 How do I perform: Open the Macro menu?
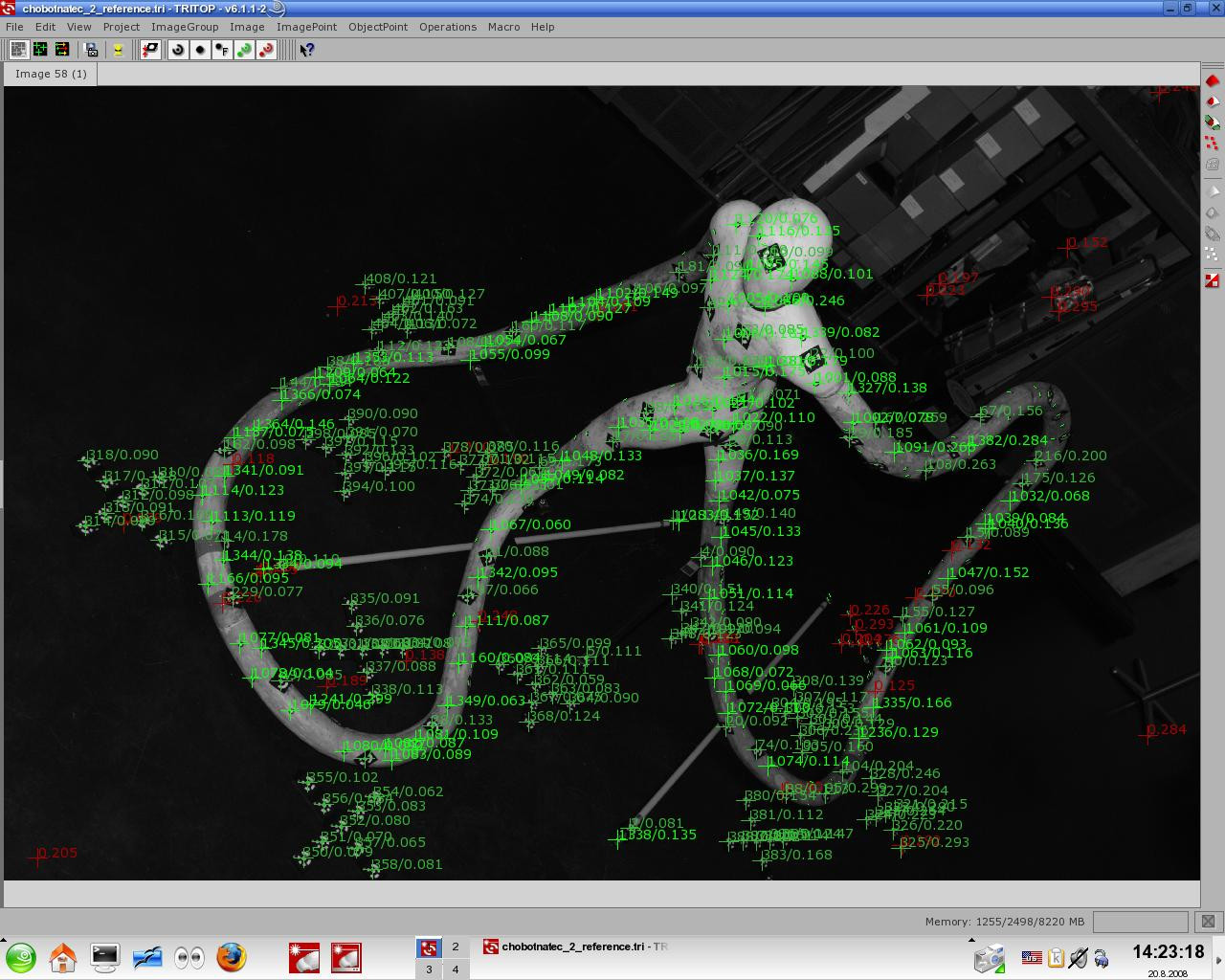tap(503, 27)
